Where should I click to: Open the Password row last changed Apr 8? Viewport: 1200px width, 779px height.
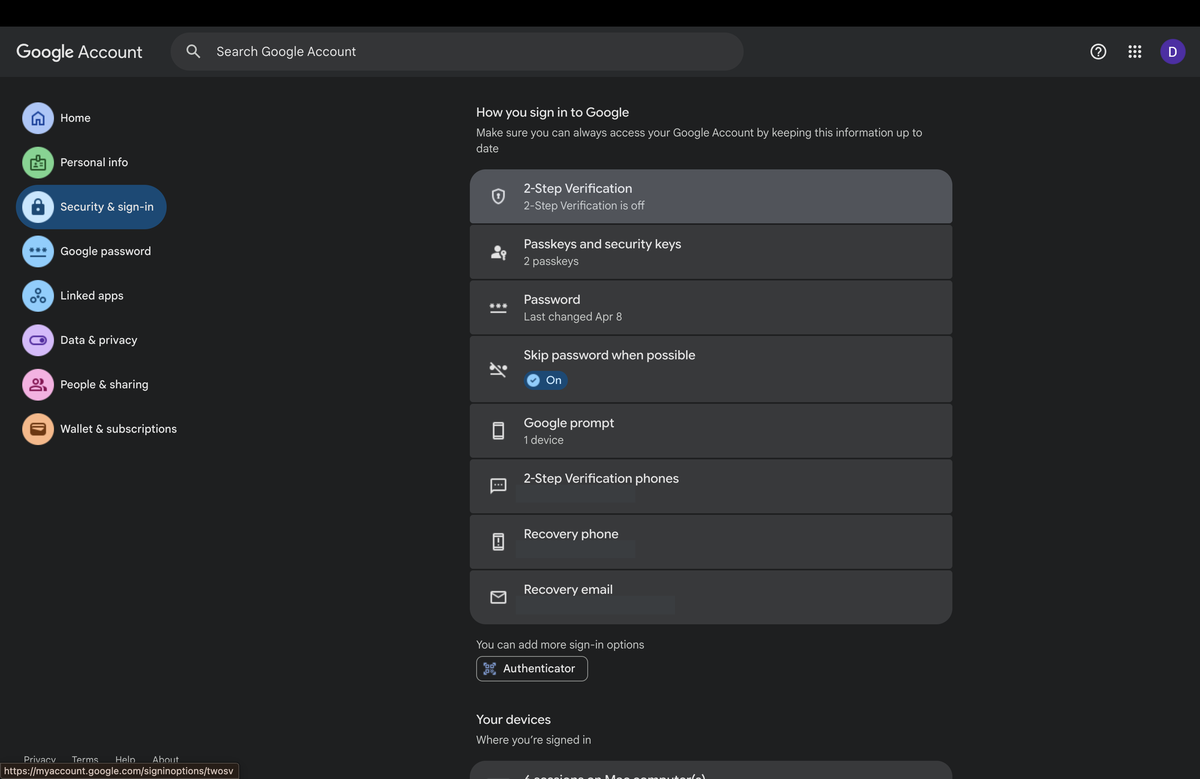pyautogui.click(x=711, y=307)
